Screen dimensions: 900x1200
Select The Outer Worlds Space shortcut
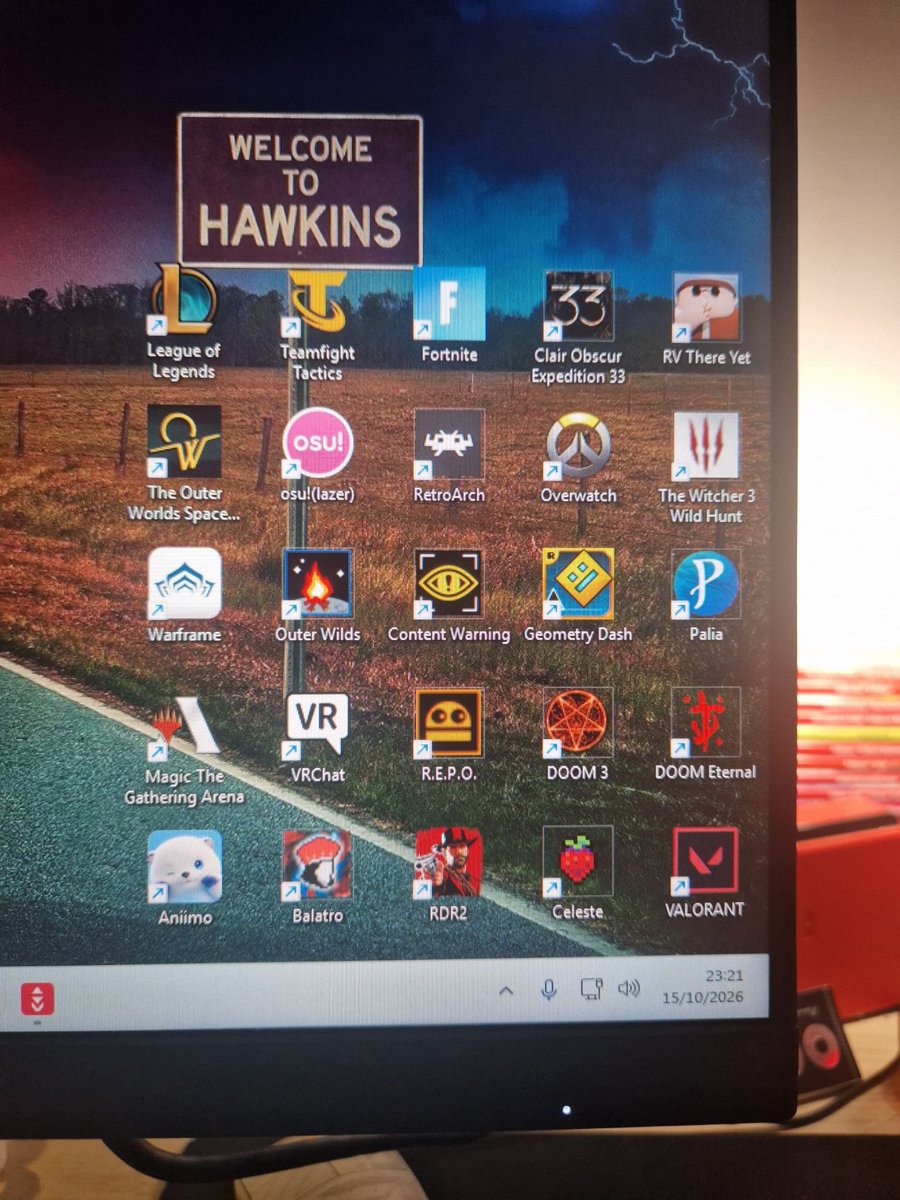point(184,441)
